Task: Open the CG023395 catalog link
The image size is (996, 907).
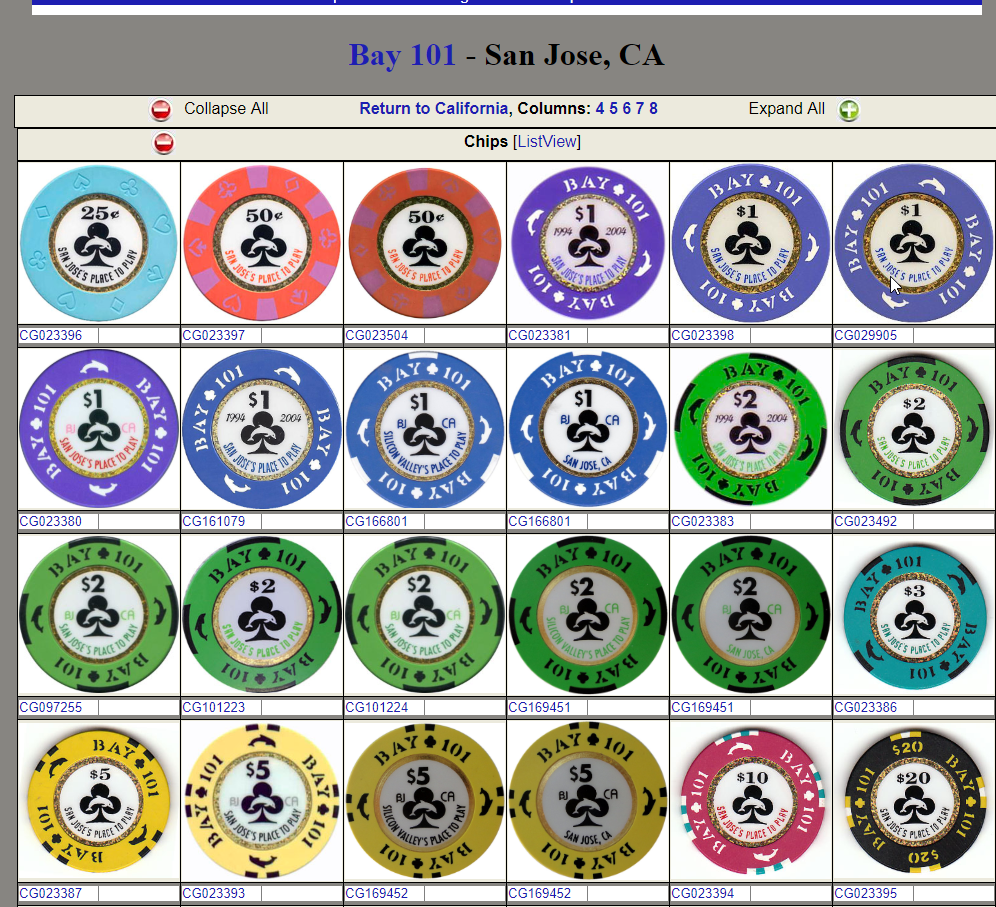Action: [865, 894]
